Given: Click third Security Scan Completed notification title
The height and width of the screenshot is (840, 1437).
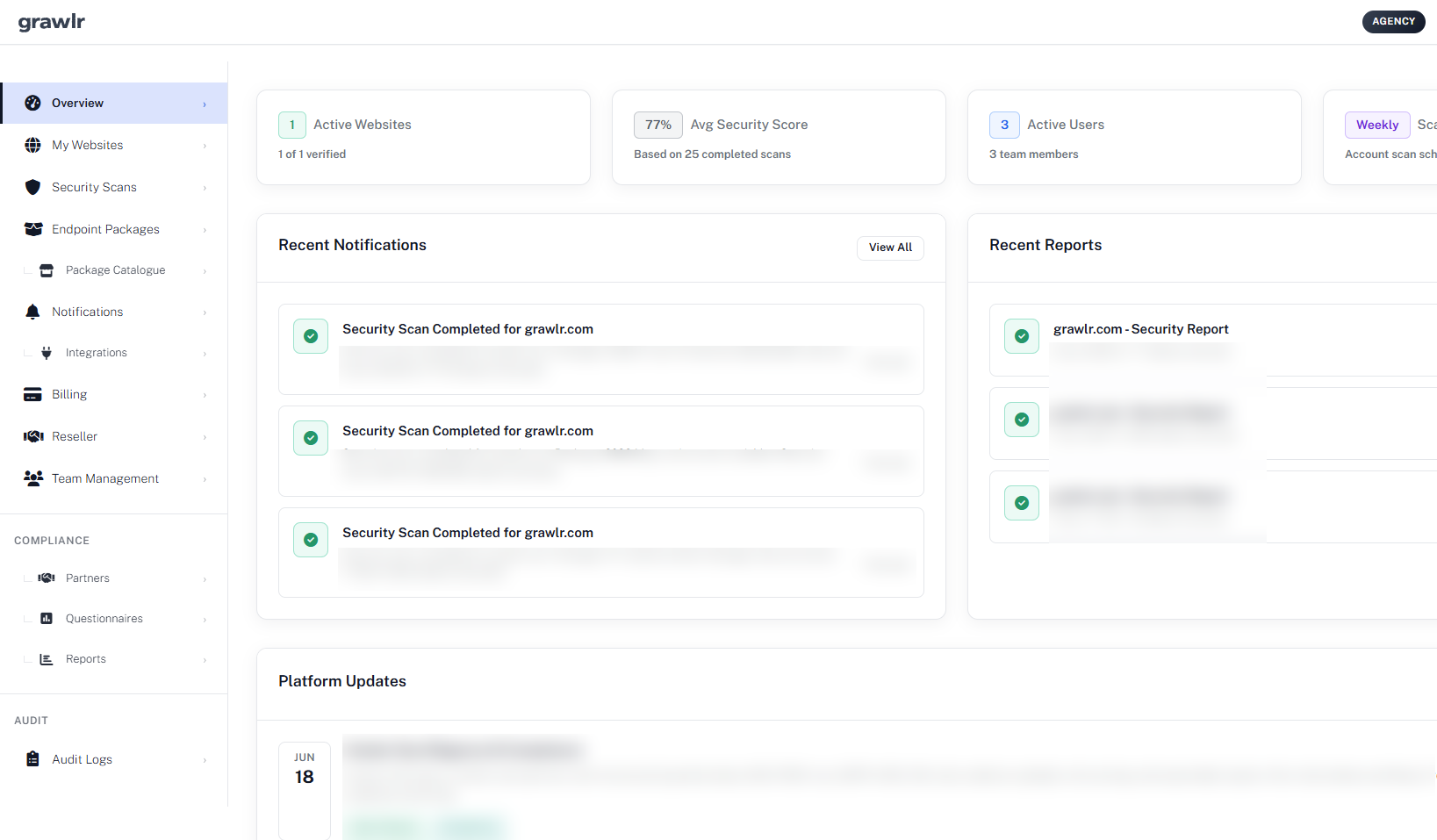Looking at the screenshot, I should point(468,533).
